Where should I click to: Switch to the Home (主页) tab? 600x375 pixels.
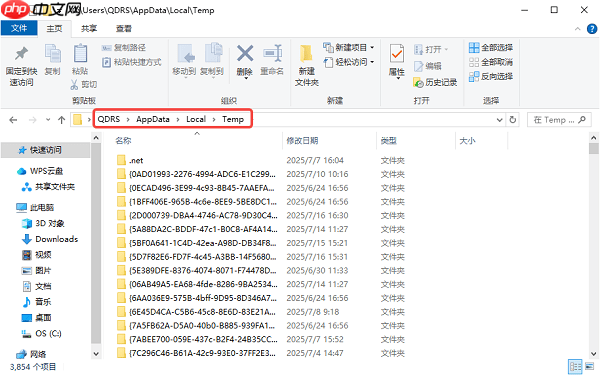[x=54, y=29]
